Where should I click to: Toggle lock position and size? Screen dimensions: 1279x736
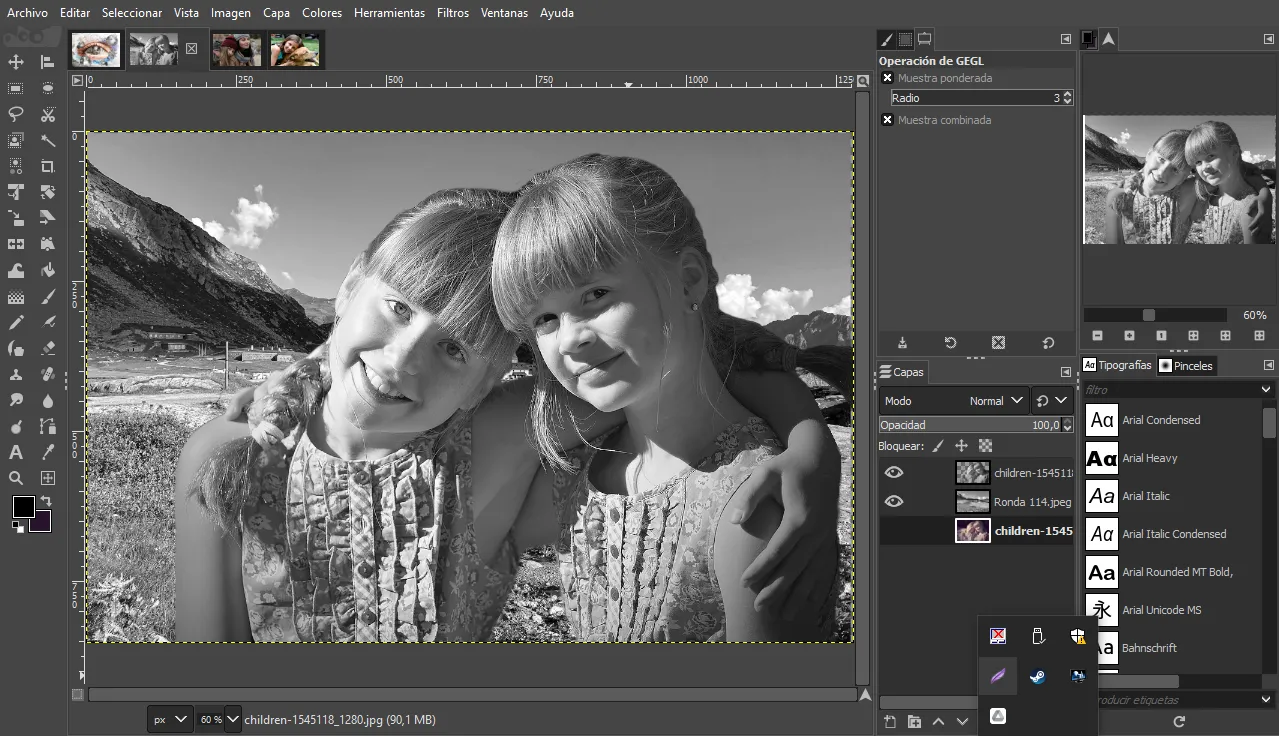[x=961, y=446]
